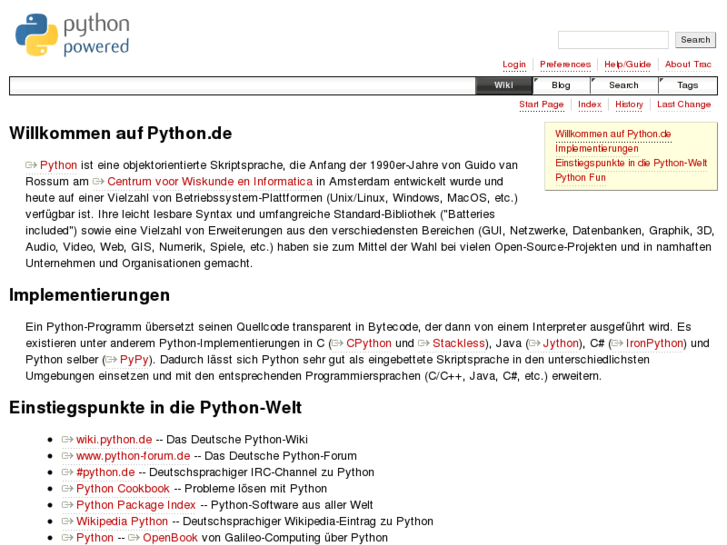Switch to the Blog tab

pyautogui.click(x=561, y=85)
